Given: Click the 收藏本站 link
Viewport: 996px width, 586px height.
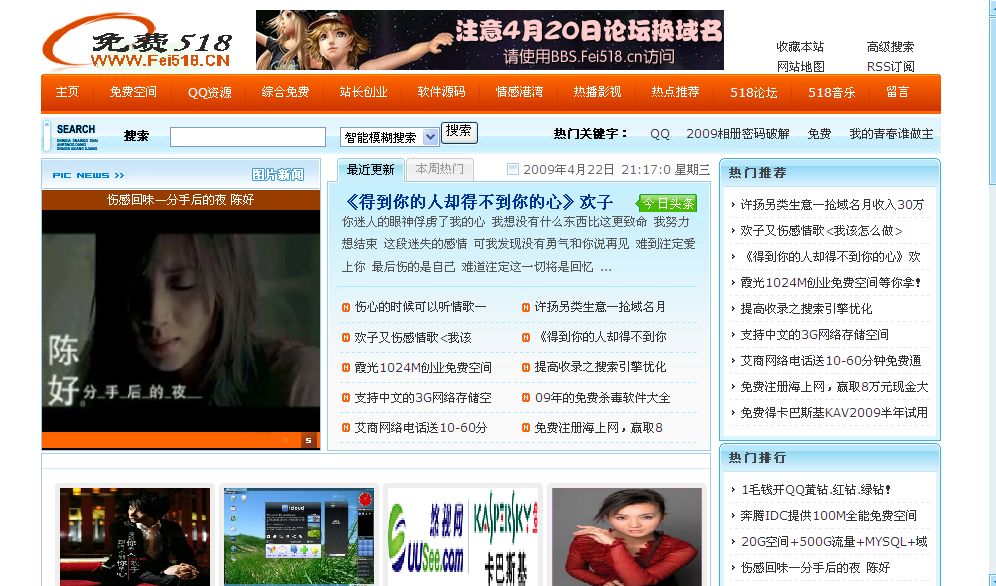Looking at the screenshot, I should coord(800,46).
